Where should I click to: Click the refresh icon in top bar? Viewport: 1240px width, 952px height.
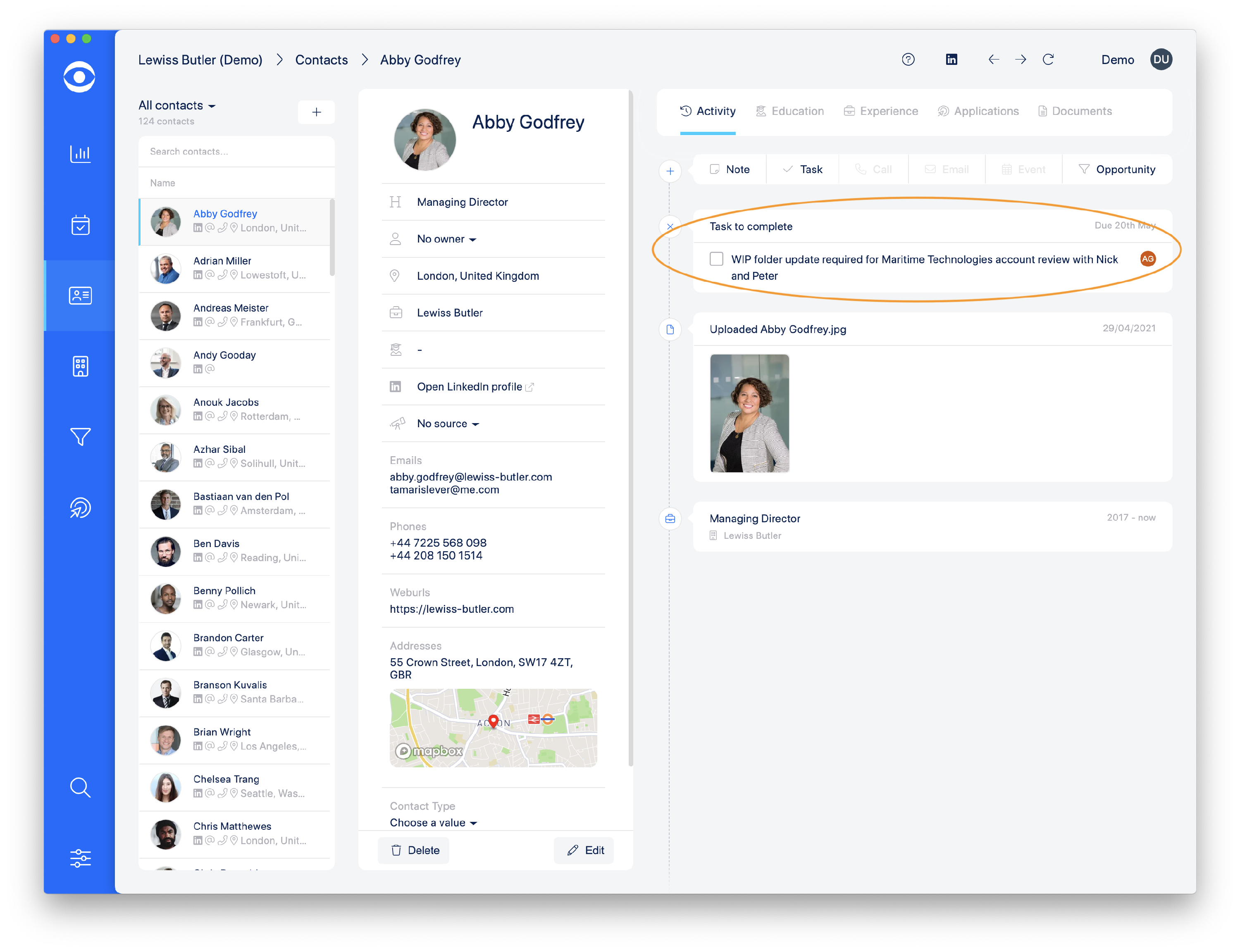click(1048, 59)
